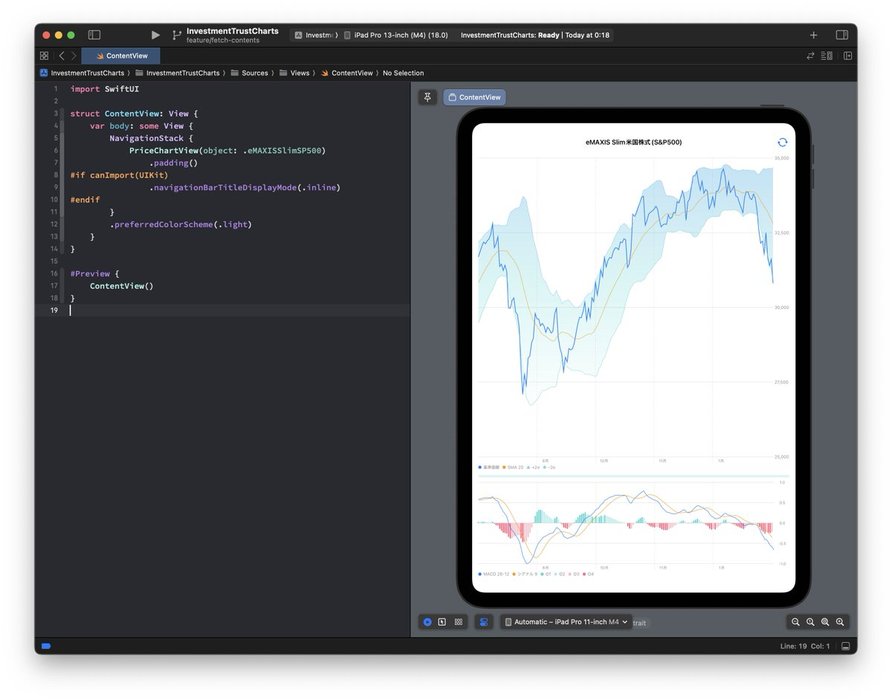Toggle code review mode arrows
The image size is (892, 700).
tap(810, 56)
